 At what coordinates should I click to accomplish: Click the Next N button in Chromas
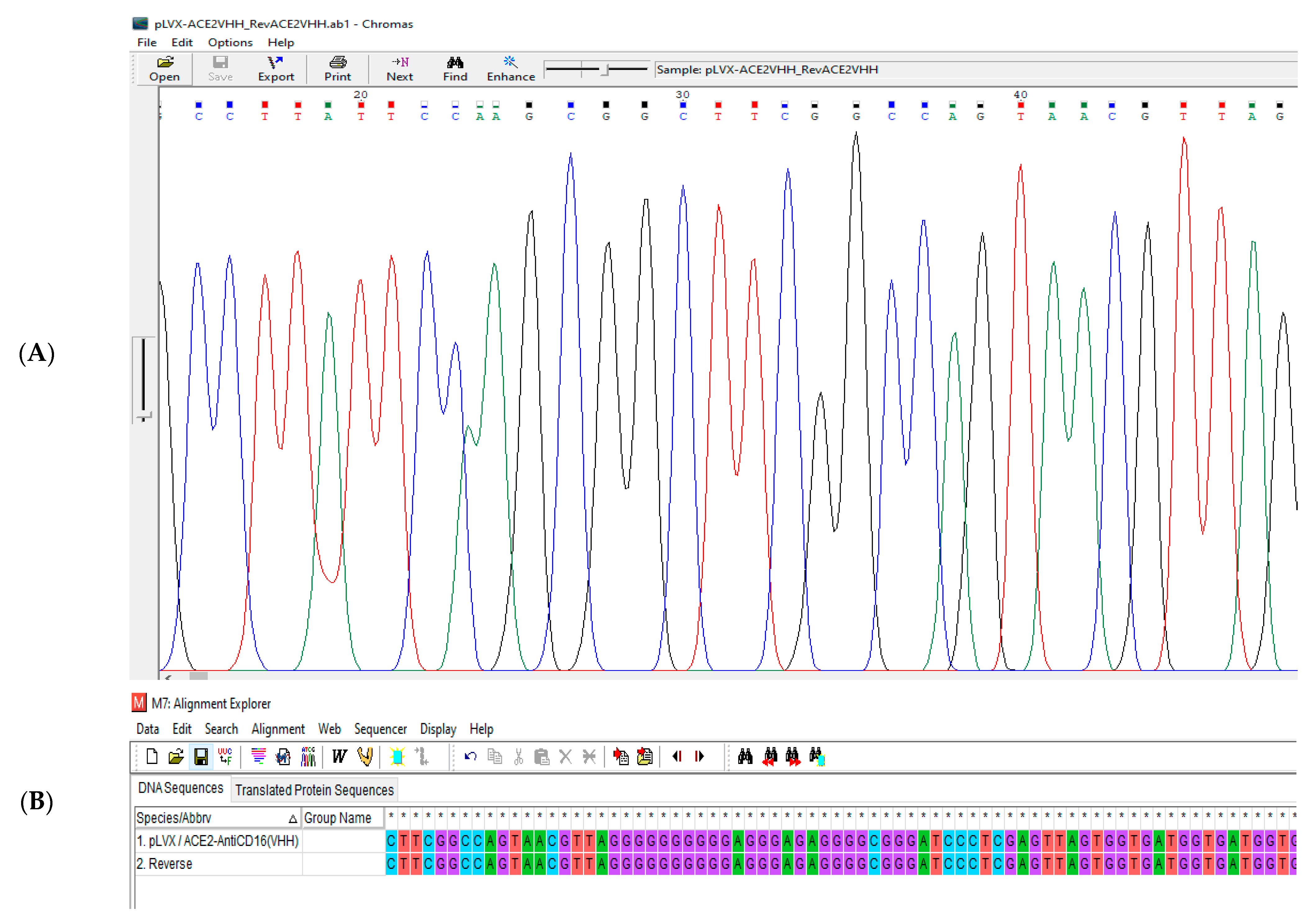tap(400, 69)
